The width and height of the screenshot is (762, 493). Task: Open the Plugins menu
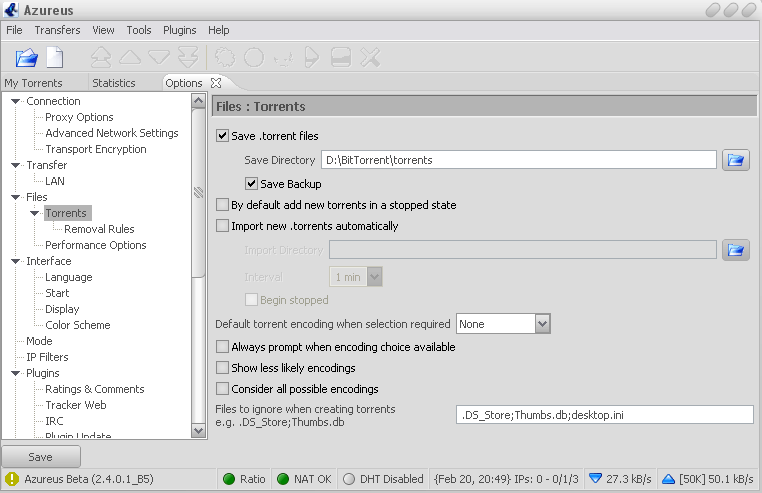[x=179, y=30]
